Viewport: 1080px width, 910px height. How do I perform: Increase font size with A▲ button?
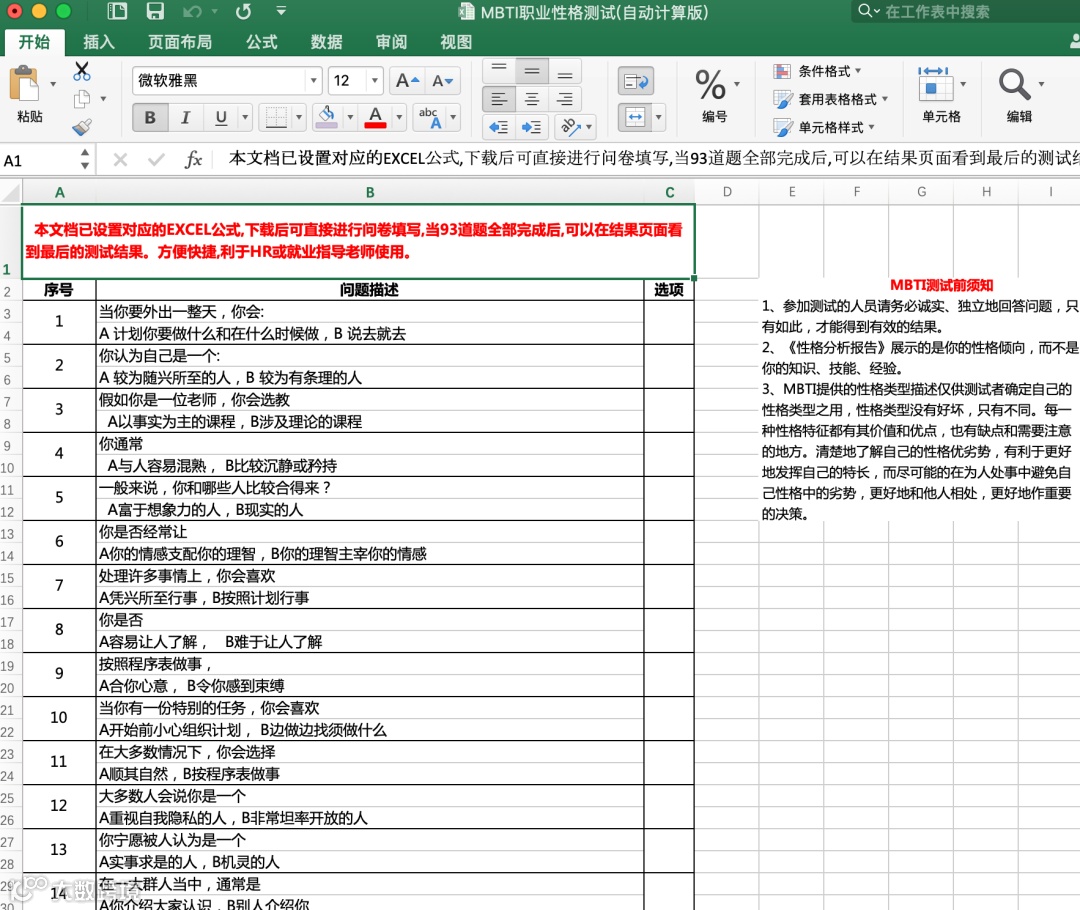pos(407,81)
